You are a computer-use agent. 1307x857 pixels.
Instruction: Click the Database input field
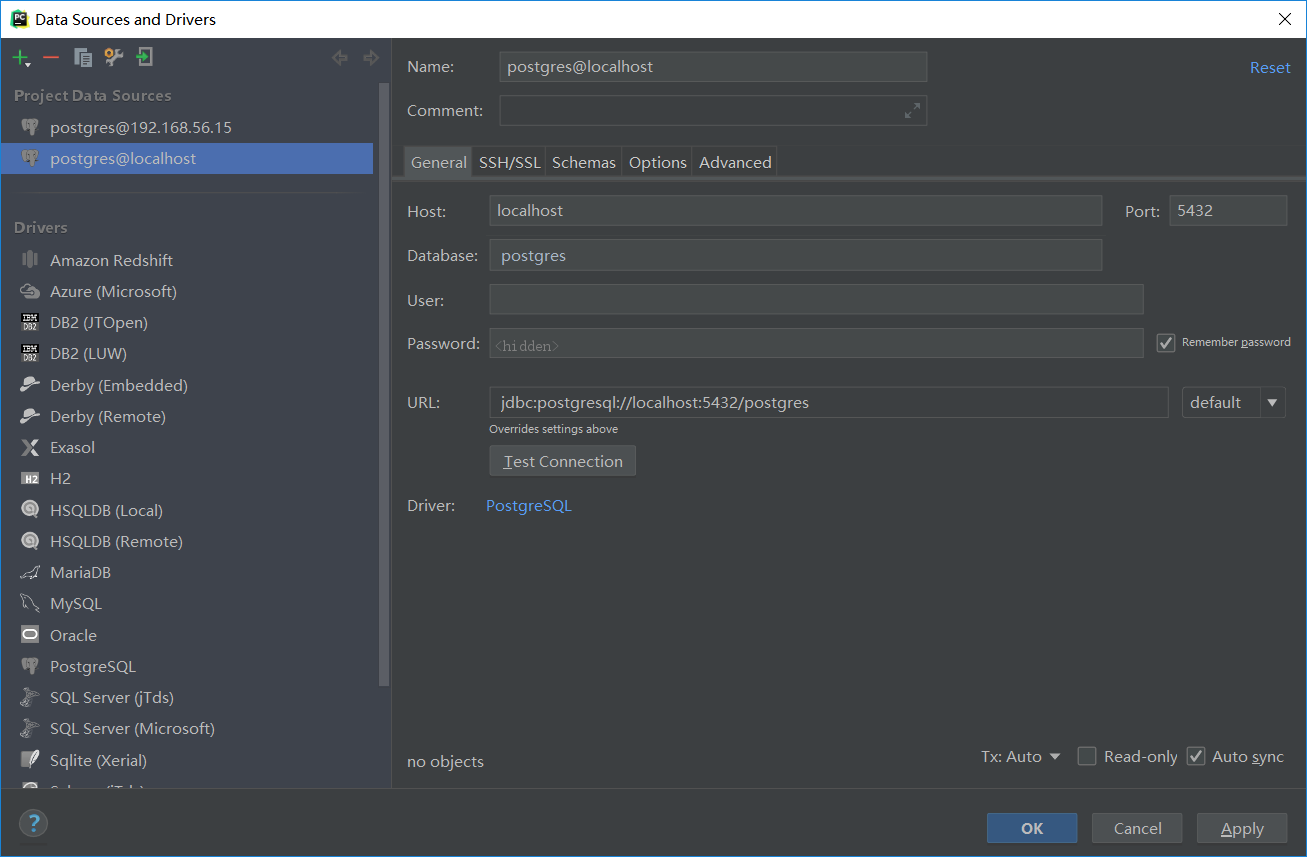point(795,255)
